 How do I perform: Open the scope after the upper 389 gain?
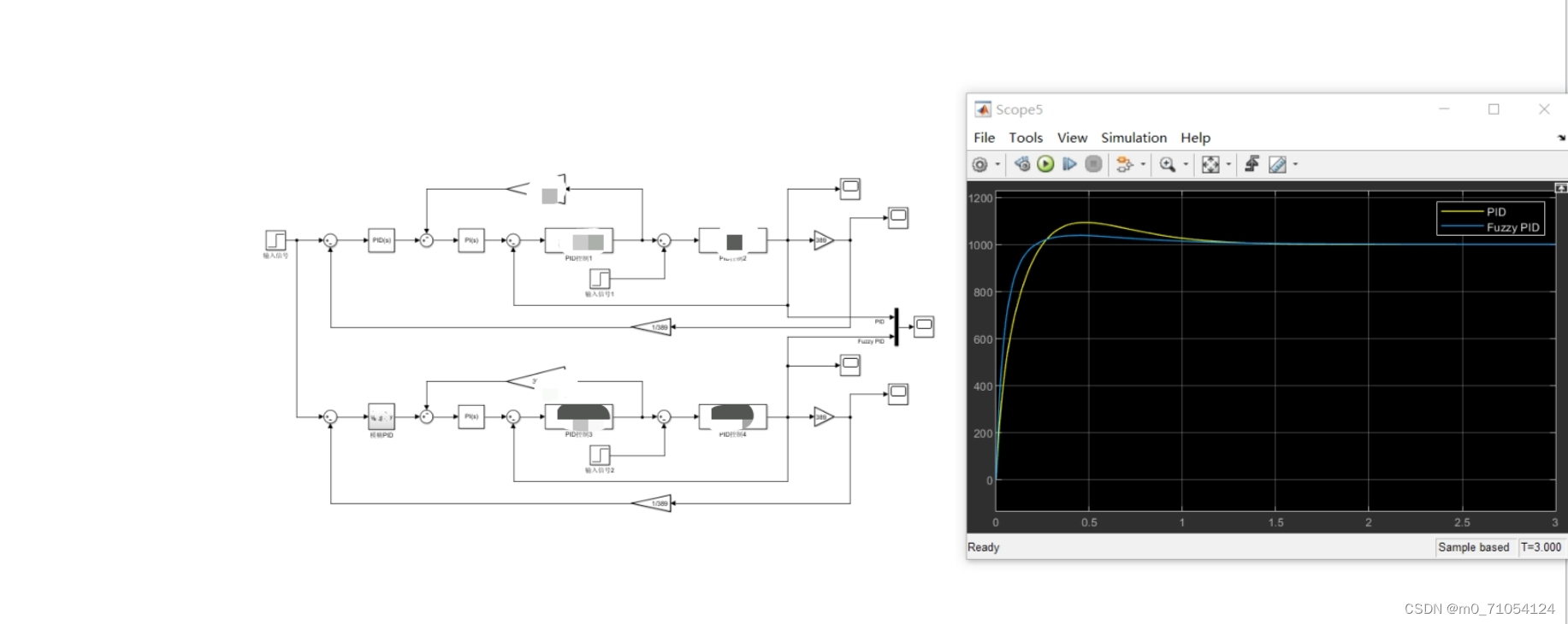(897, 218)
